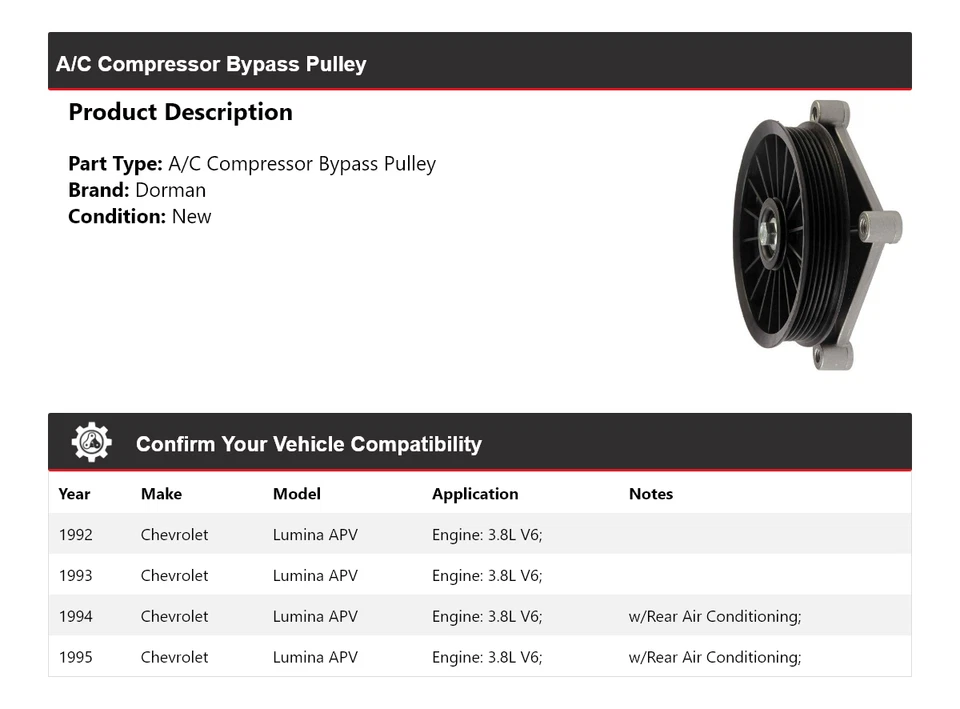Click Lumina APV in the 1992 row
This screenshot has width=960, height=709.
[x=315, y=535]
